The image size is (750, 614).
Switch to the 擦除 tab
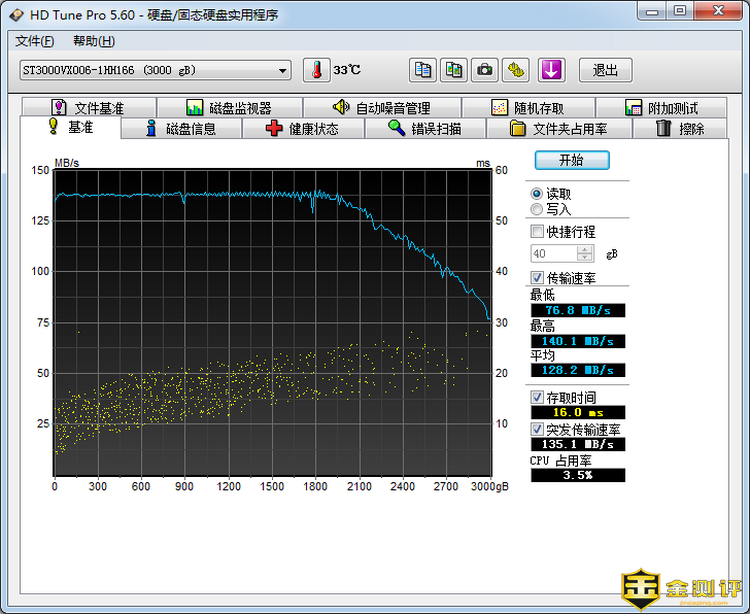680,129
